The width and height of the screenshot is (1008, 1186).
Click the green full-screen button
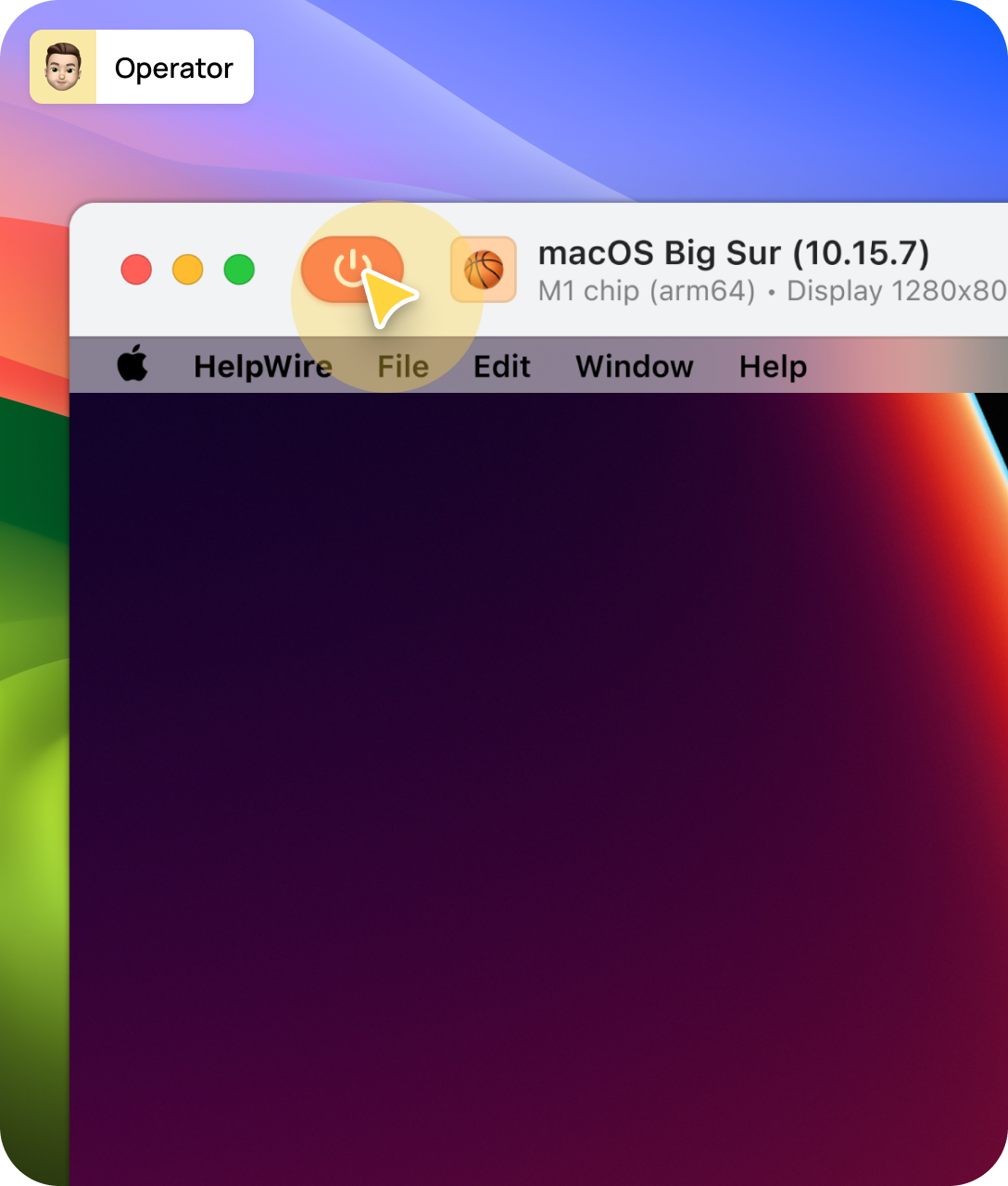240,270
